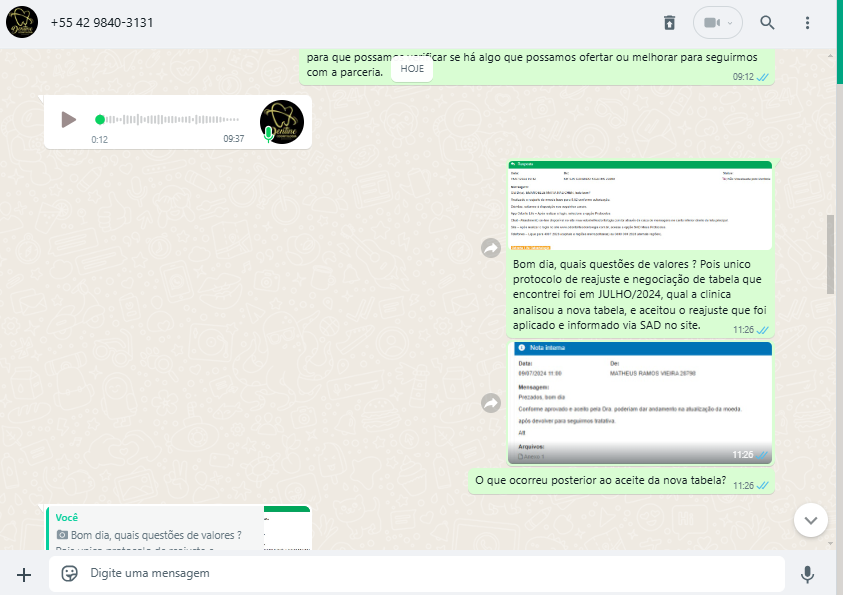Click the voice message sender avatar
Screen dimensions: 843x595
tap(282, 122)
